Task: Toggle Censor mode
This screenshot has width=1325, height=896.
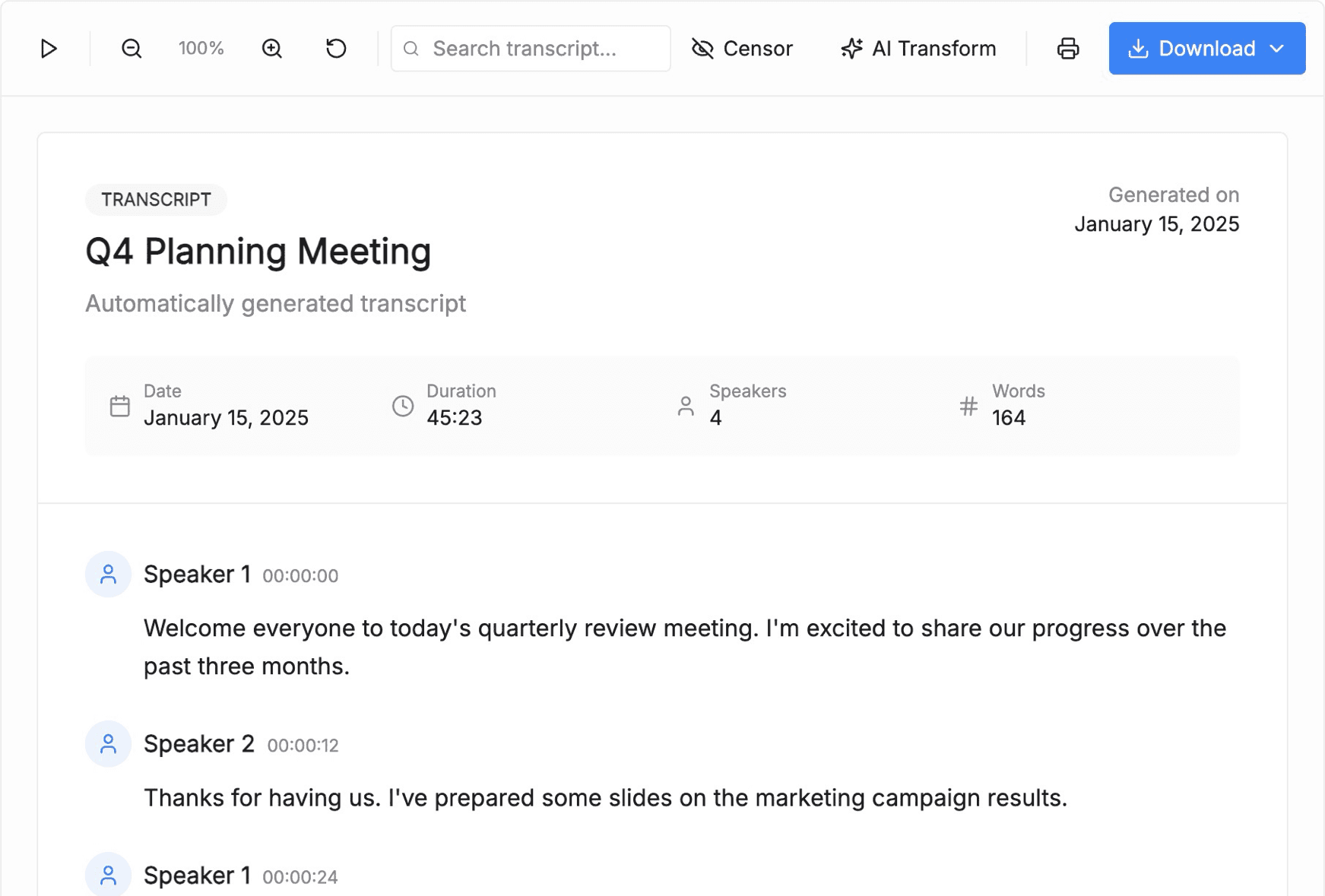Action: coord(742,49)
